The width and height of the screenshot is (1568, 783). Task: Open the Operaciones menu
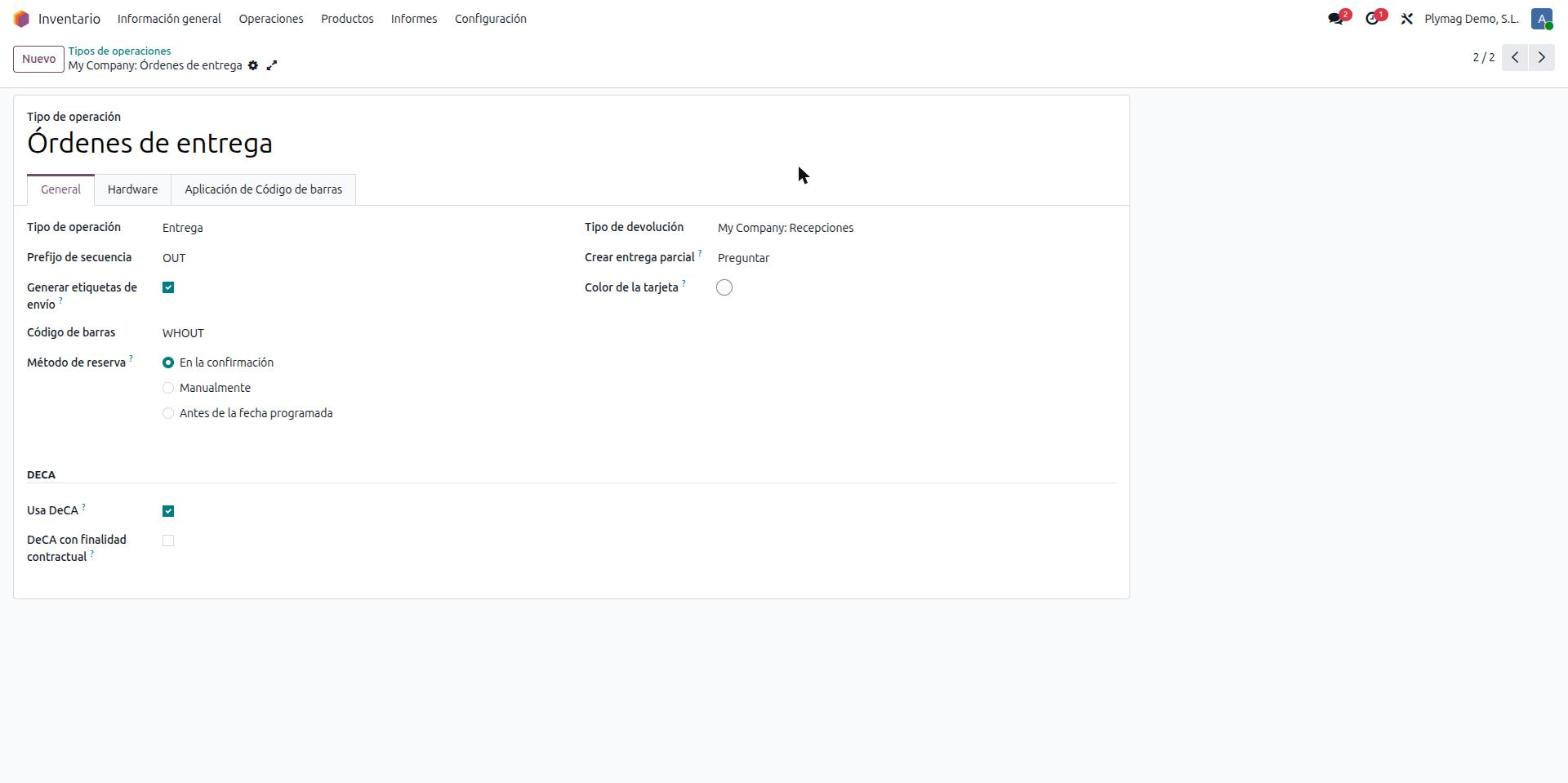(x=271, y=19)
